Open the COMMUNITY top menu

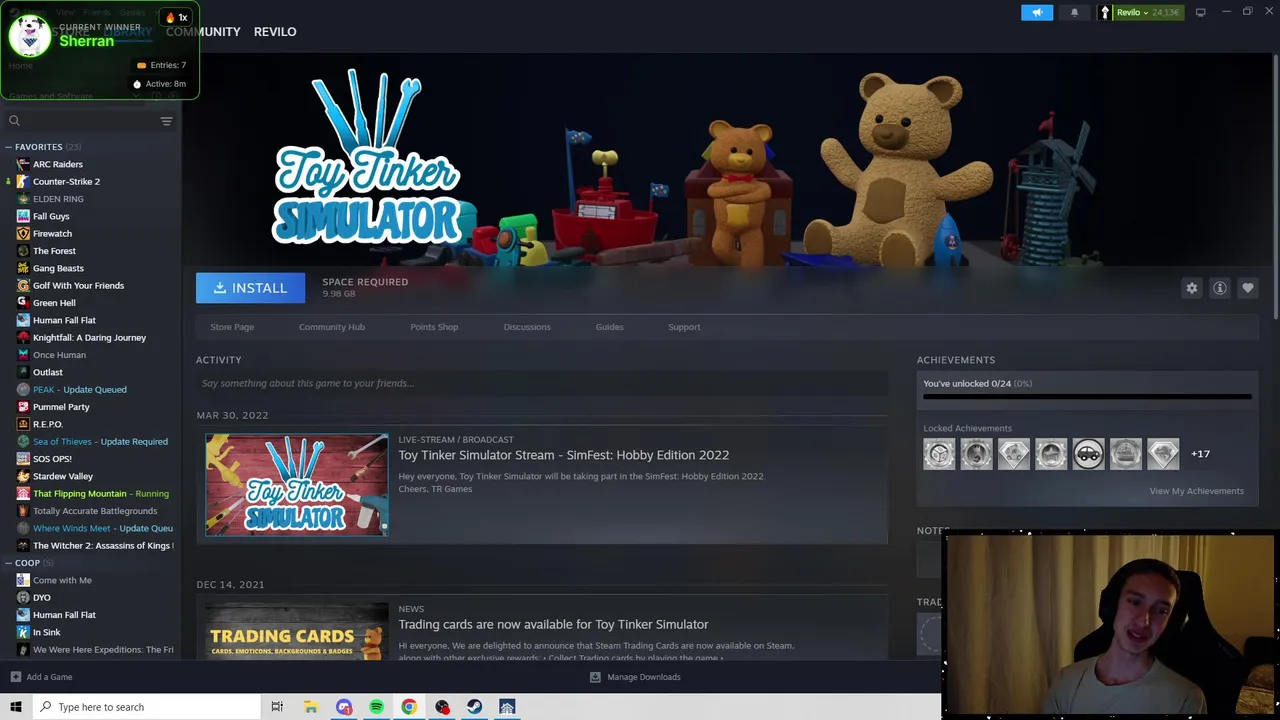coord(203,32)
